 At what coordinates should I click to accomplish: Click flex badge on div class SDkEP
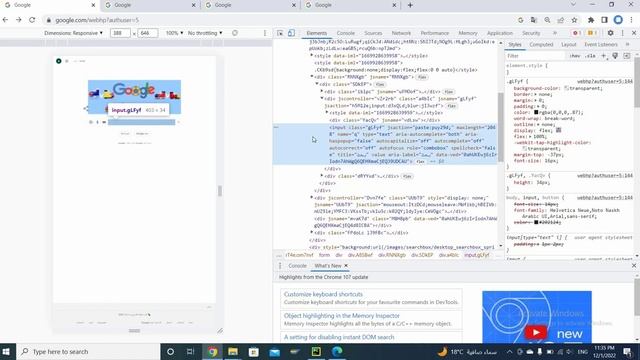click(380, 84)
